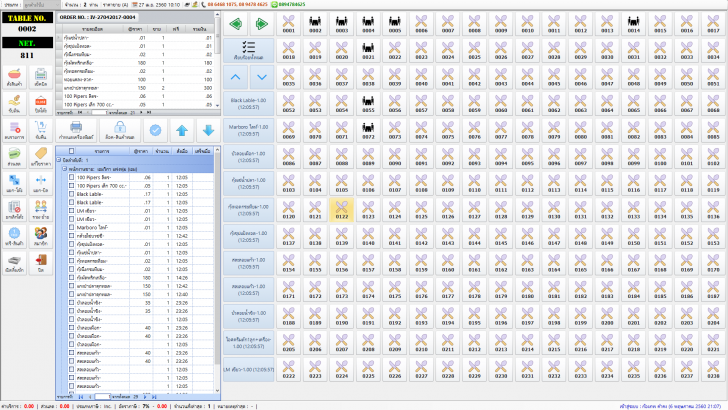
Task: Click the exit door icon
Action: [x=41, y=263]
